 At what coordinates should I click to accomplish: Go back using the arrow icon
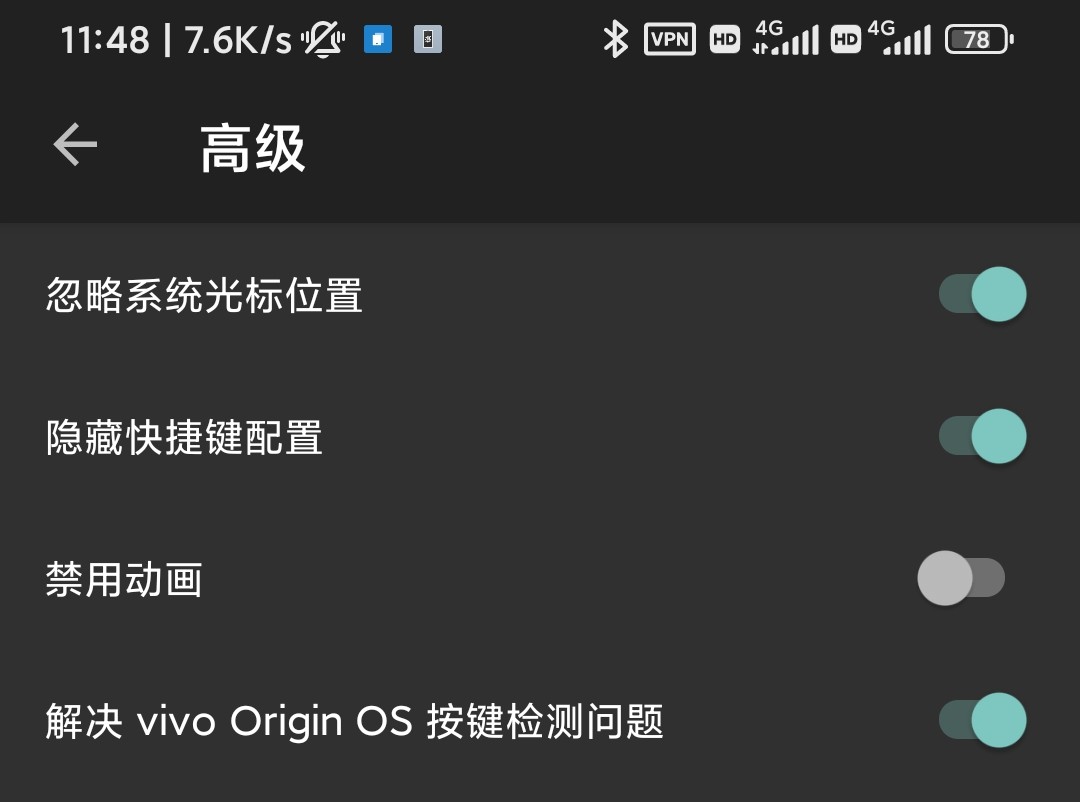pos(75,145)
